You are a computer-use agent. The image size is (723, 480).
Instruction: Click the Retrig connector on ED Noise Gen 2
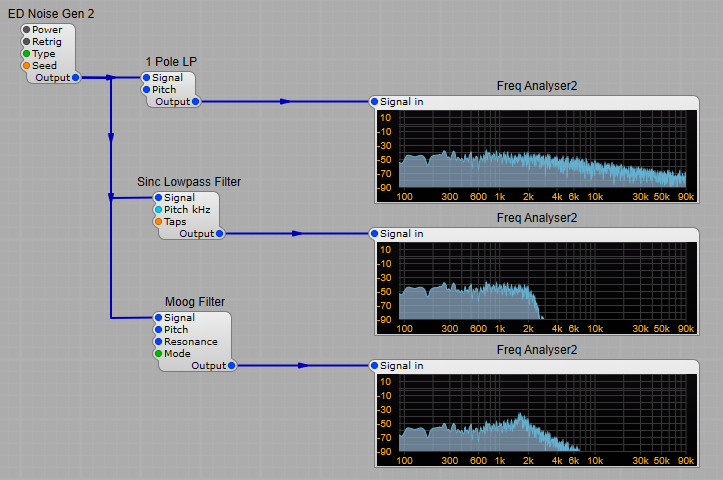pos(27,42)
